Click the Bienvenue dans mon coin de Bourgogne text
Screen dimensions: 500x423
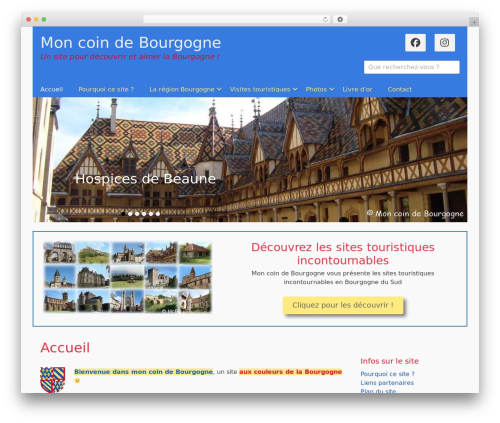[x=144, y=372]
